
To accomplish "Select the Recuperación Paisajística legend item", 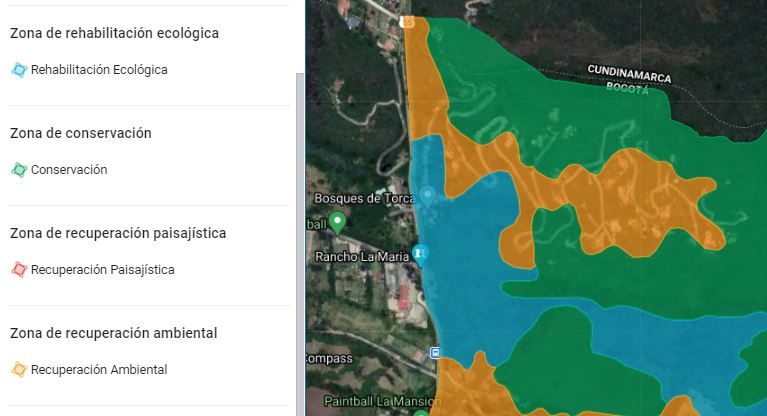I will pyautogui.click(x=102, y=270).
